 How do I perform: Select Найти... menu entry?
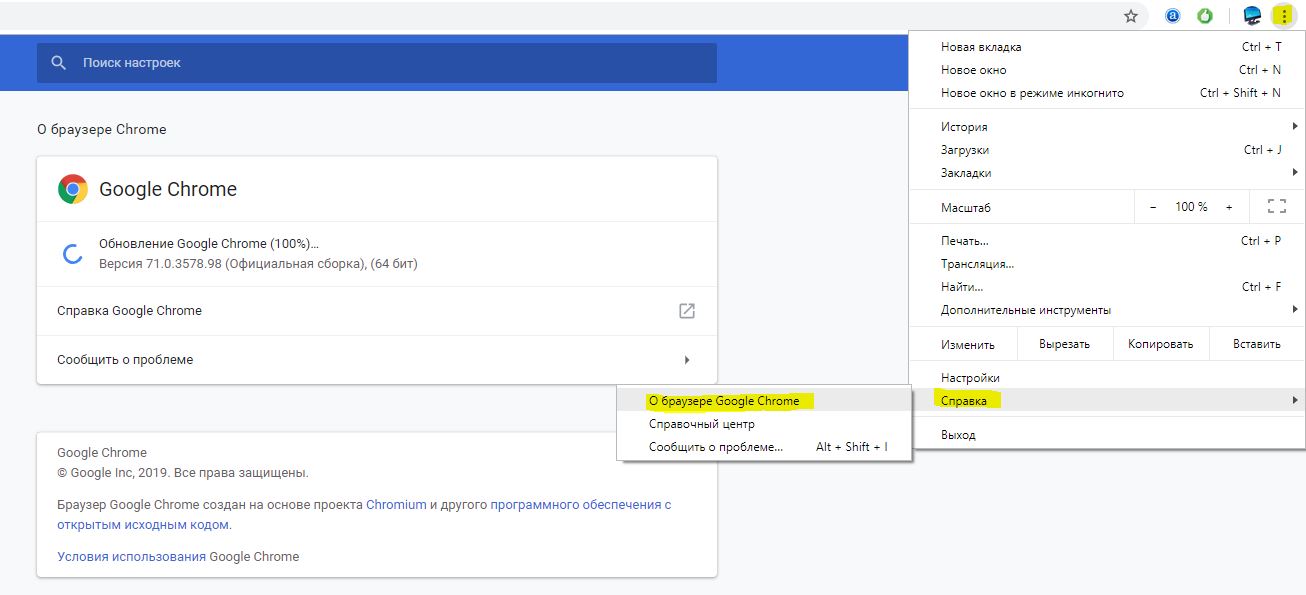(x=1107, y=287)
